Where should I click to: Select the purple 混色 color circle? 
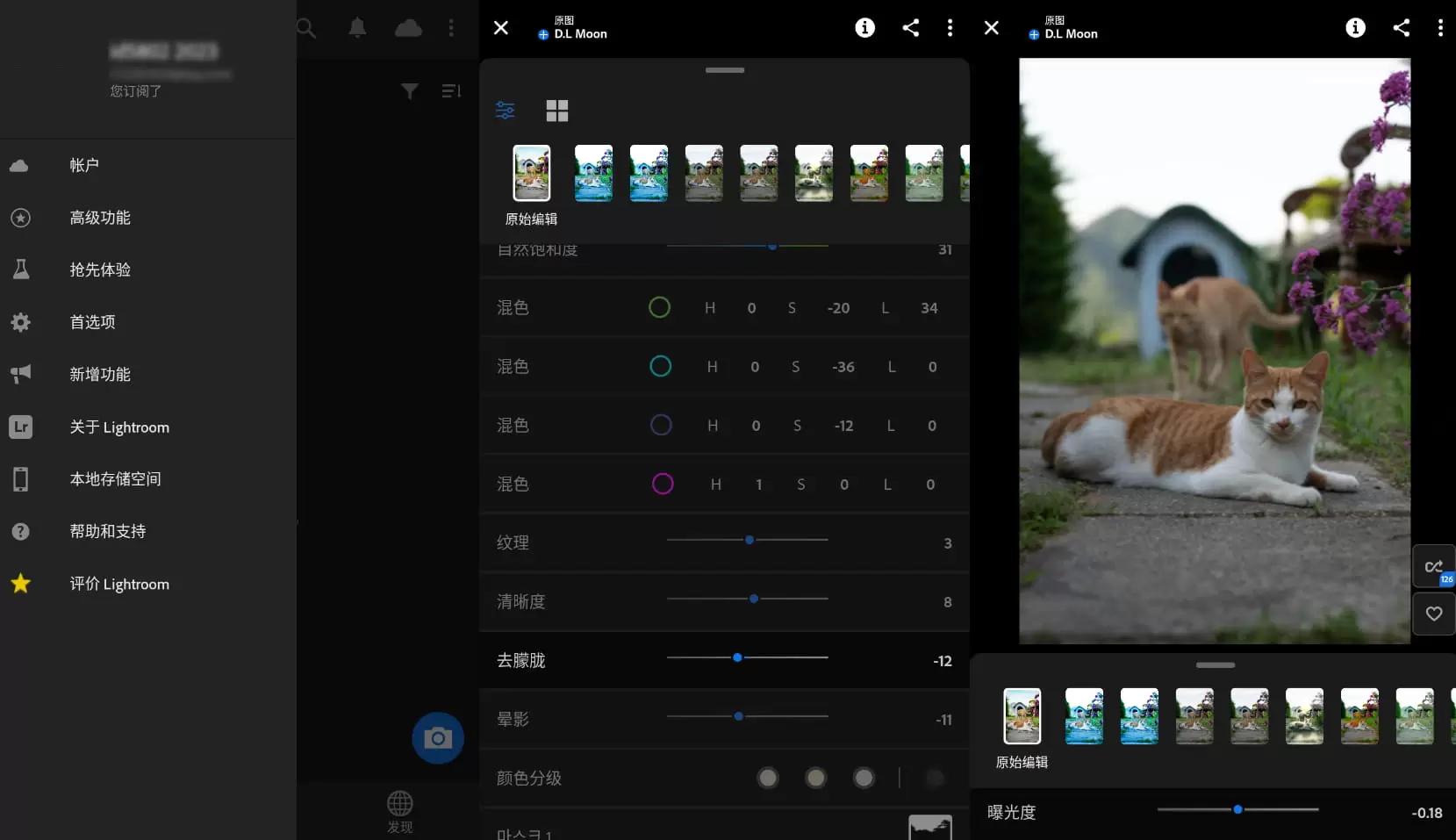pos(661,425)
